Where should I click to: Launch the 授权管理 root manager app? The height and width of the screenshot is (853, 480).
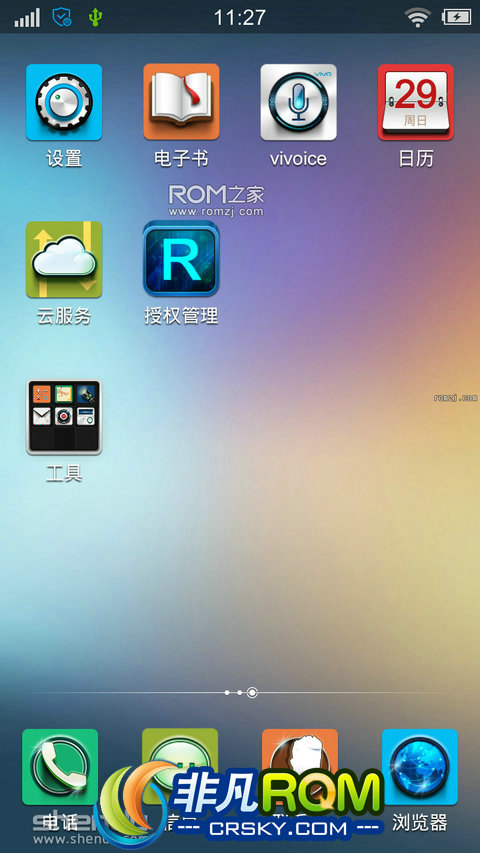coord(181,258)
